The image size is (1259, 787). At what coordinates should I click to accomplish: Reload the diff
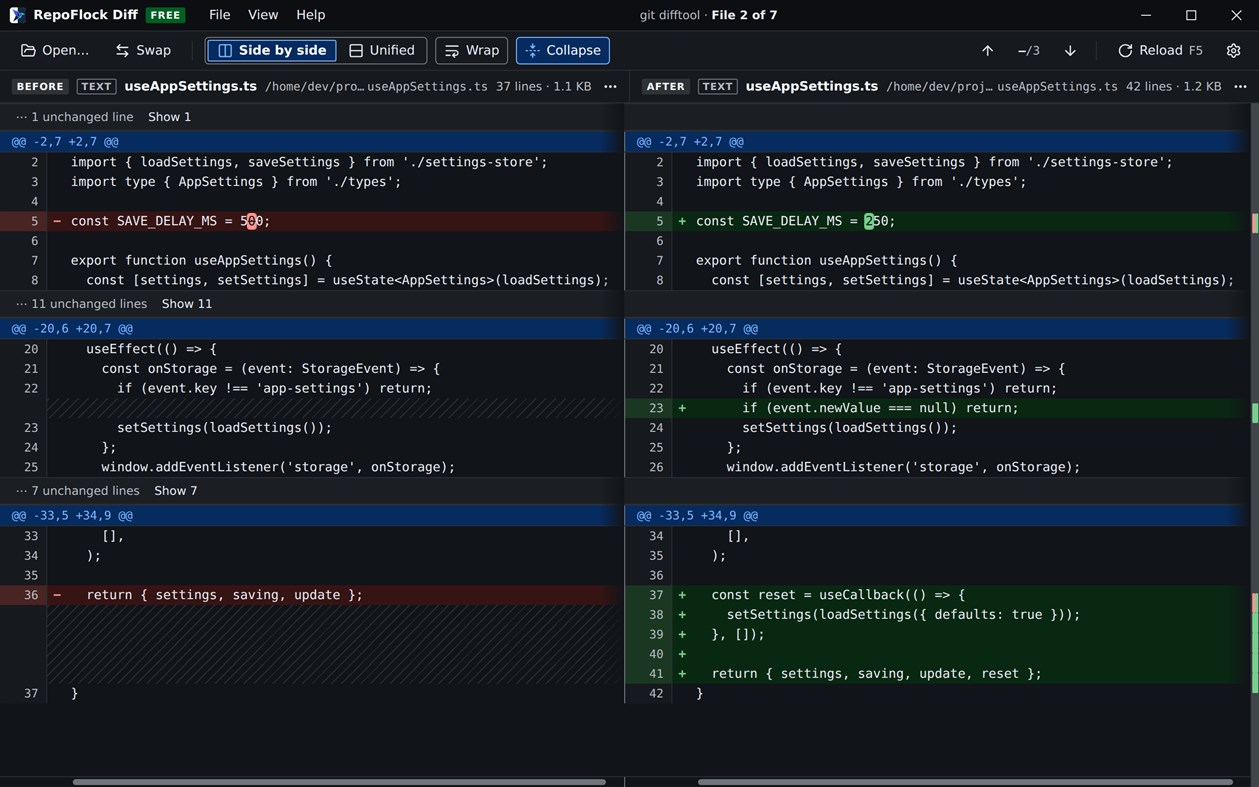pyautogui.click(x=1160, y=50)
